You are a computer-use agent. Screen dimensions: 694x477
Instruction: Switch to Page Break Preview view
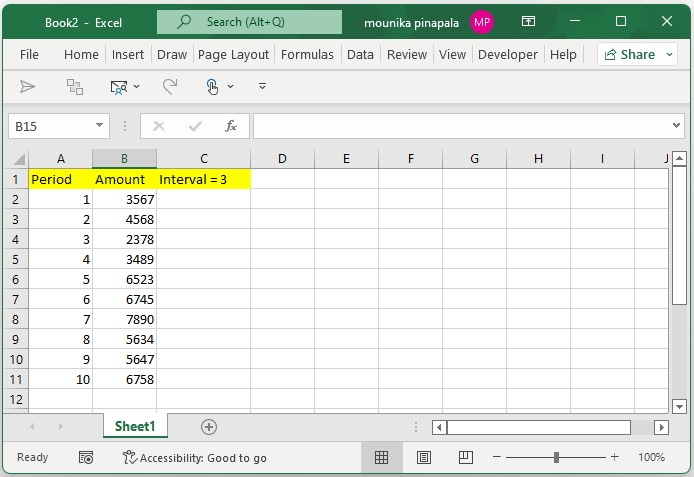[465, 457]
